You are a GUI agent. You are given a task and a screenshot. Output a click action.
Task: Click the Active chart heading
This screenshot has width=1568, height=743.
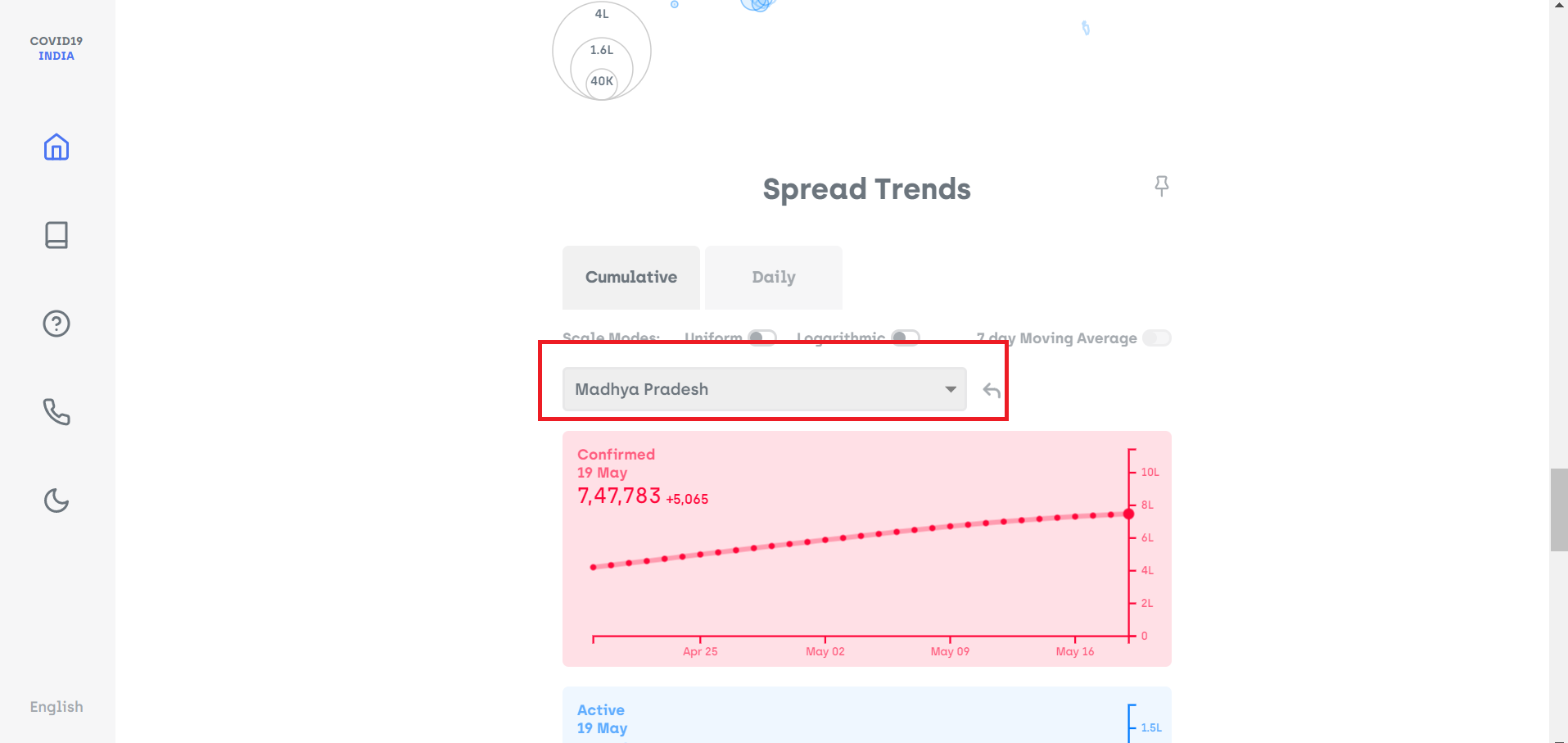(600, 710)
